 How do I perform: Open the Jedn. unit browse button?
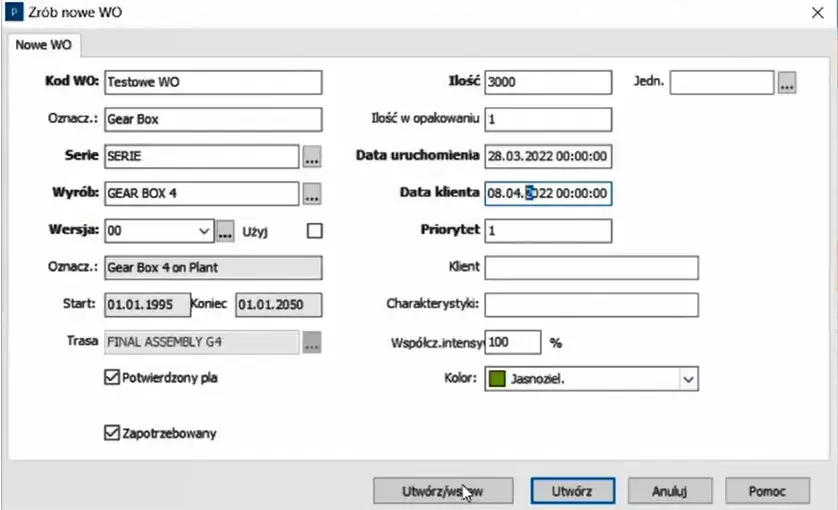point(787,83)
